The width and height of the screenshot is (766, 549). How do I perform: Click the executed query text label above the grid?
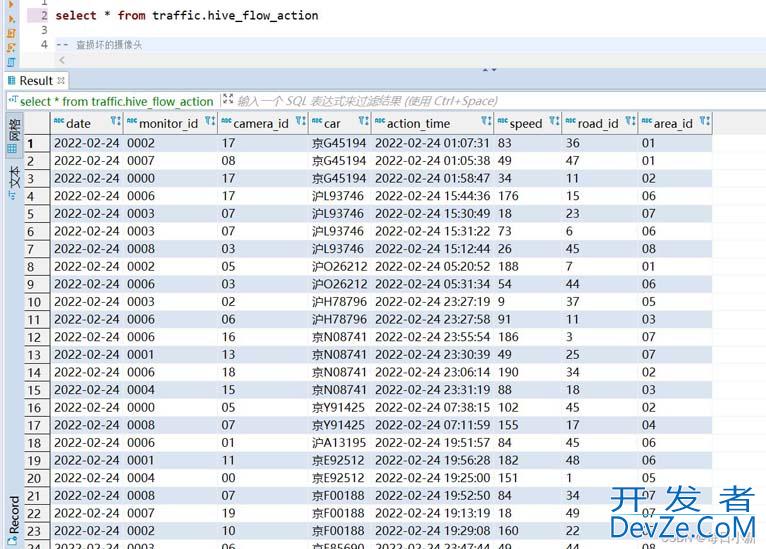[116, 100]
